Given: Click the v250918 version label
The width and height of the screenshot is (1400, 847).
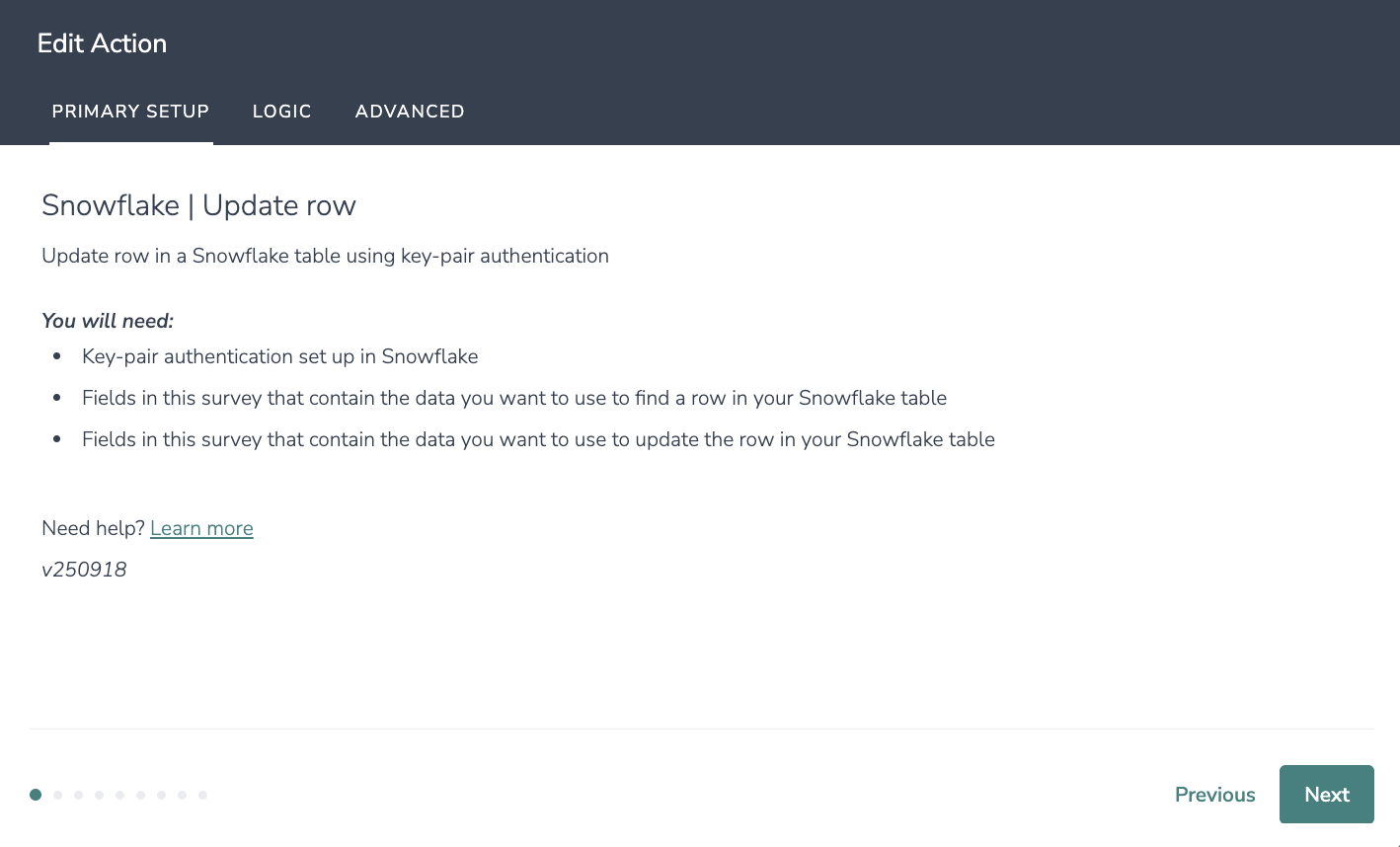Looking at the screenshot, I should pos(84,570).
